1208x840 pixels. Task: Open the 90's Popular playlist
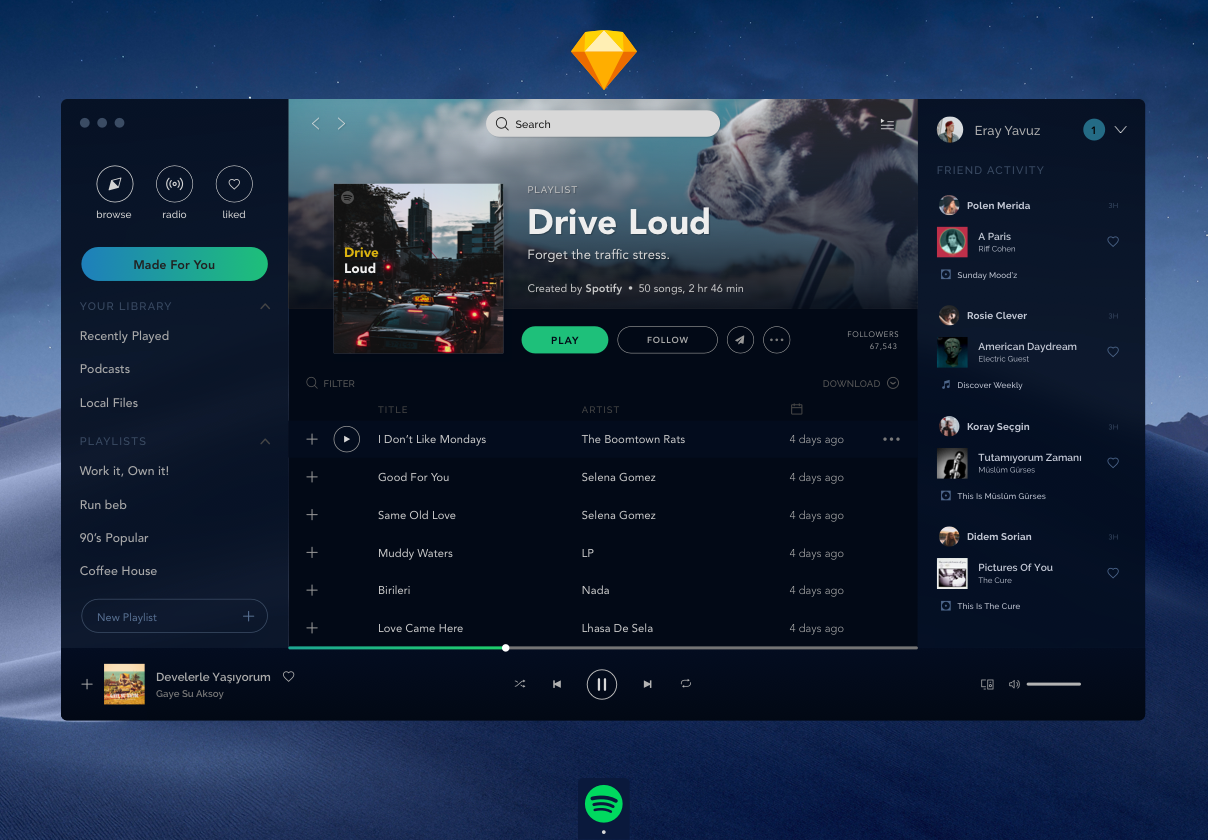114,538
